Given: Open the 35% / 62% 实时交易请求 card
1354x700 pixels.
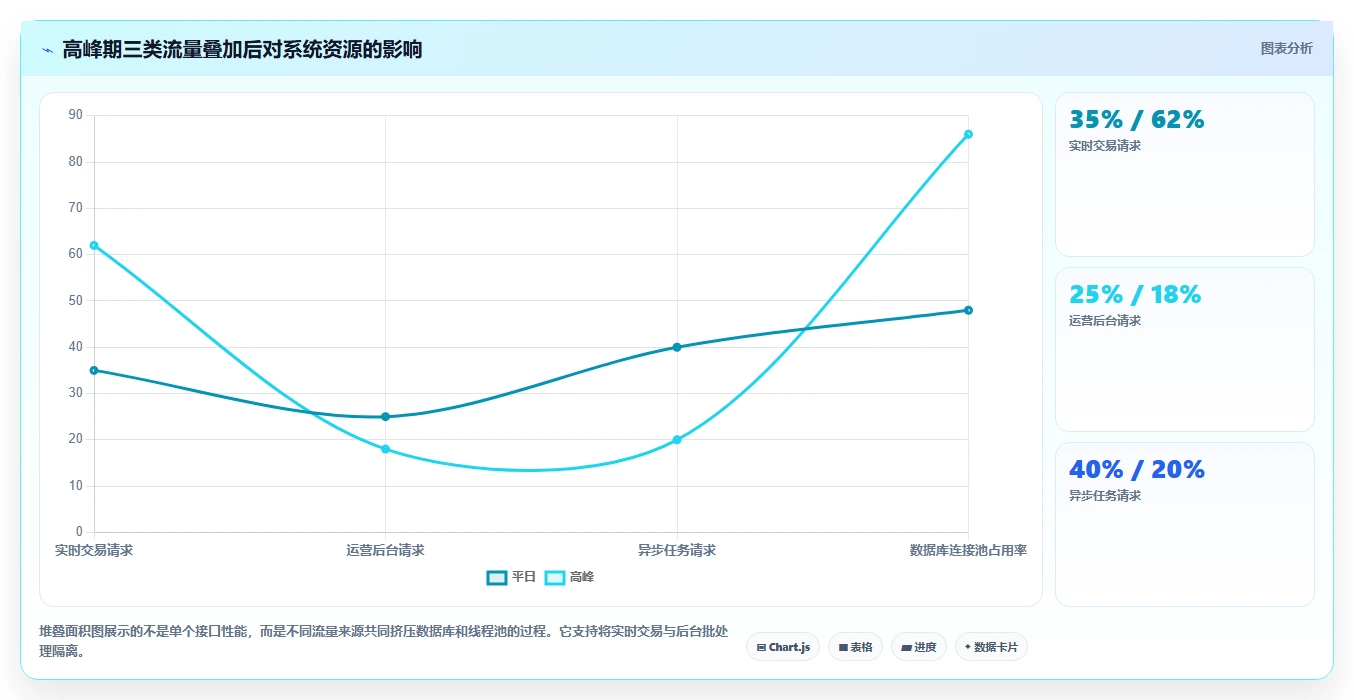Looking at the screenshot, I should (x=1185, y=174).
